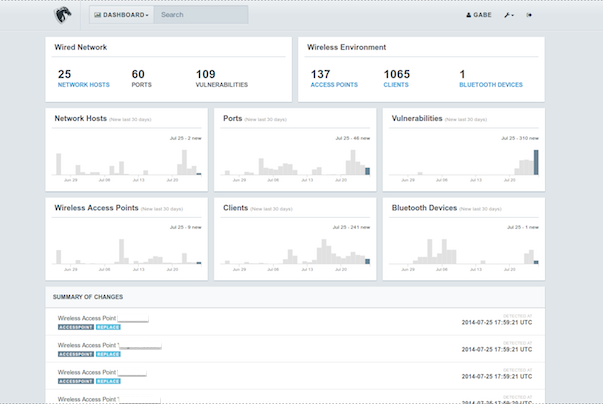Open the wireless Clients link
Screen dimensions: 603x404
click(397, 85)
